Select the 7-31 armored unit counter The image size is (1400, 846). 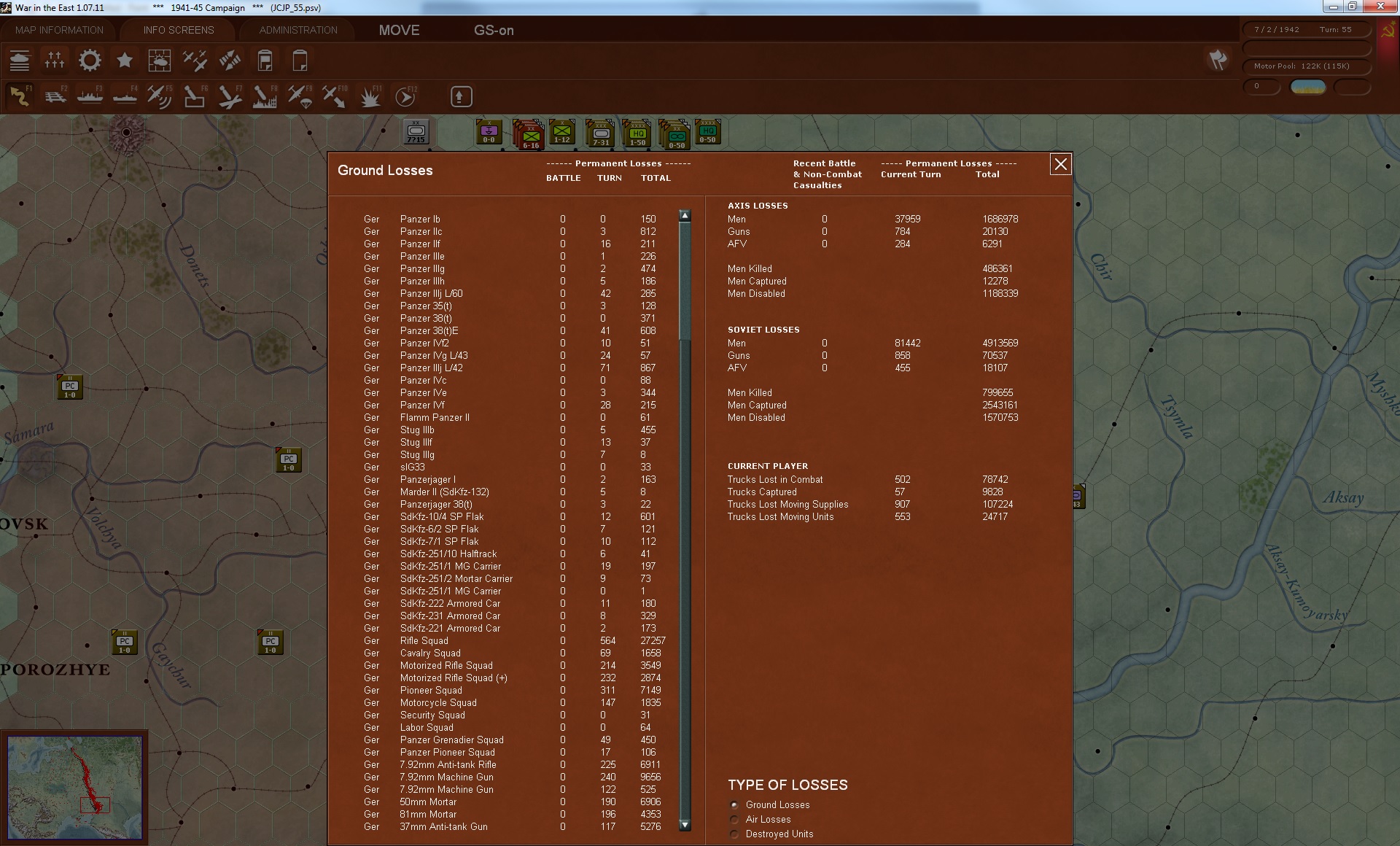coord(601,133)
